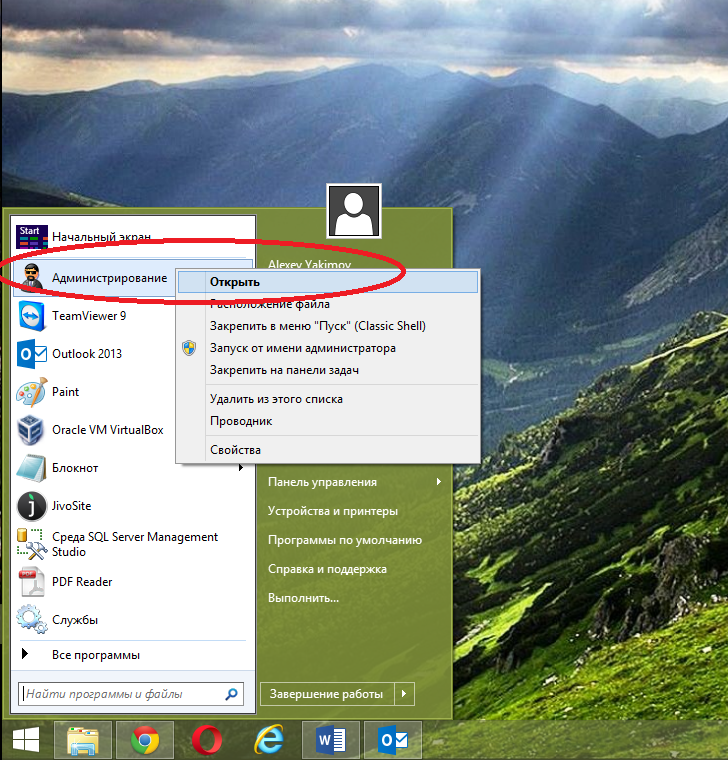
Task: Open Start screen icon in menu
Action: 32,237
